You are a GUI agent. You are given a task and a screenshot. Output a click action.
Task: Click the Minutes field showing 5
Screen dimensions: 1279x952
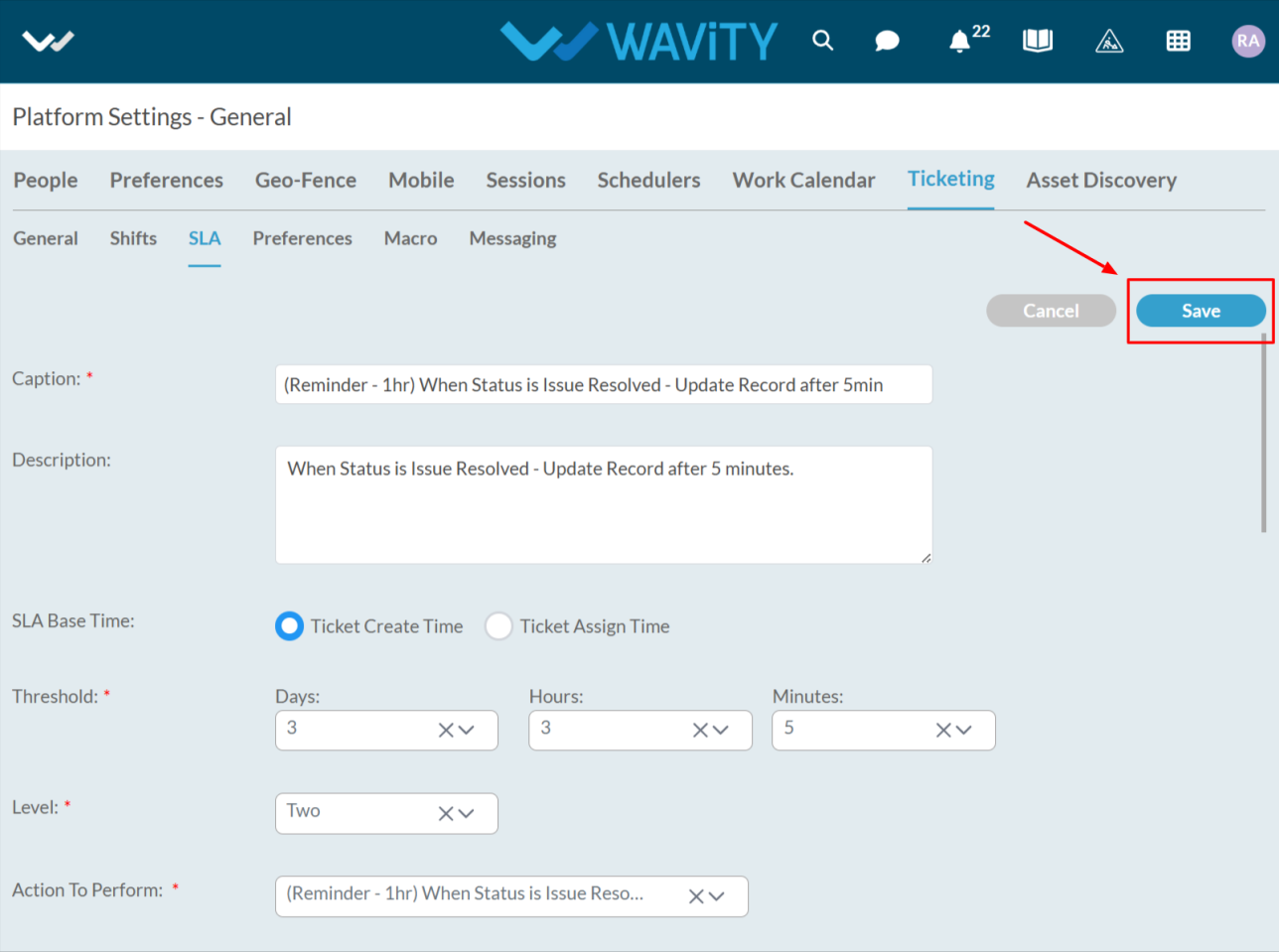tap(884, 730)
